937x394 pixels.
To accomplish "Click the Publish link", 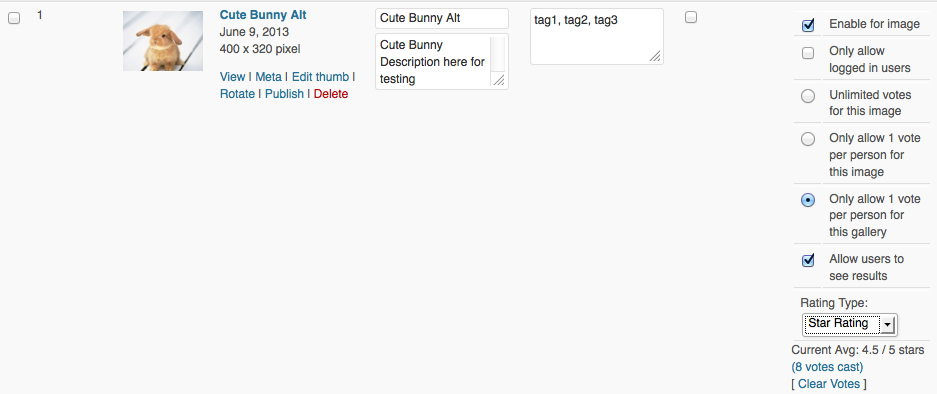I will [284, 94].
